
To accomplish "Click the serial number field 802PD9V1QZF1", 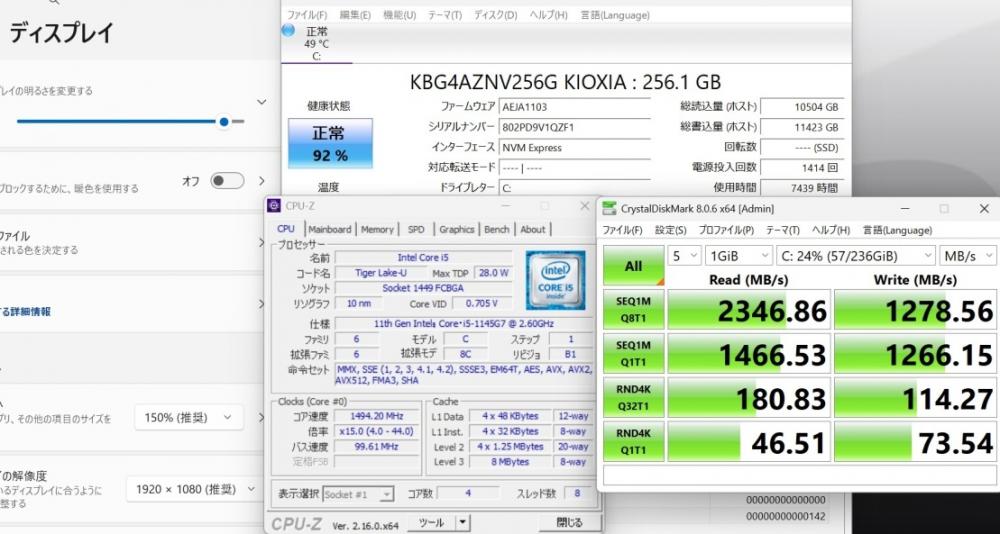I will (x=574, y=128).
